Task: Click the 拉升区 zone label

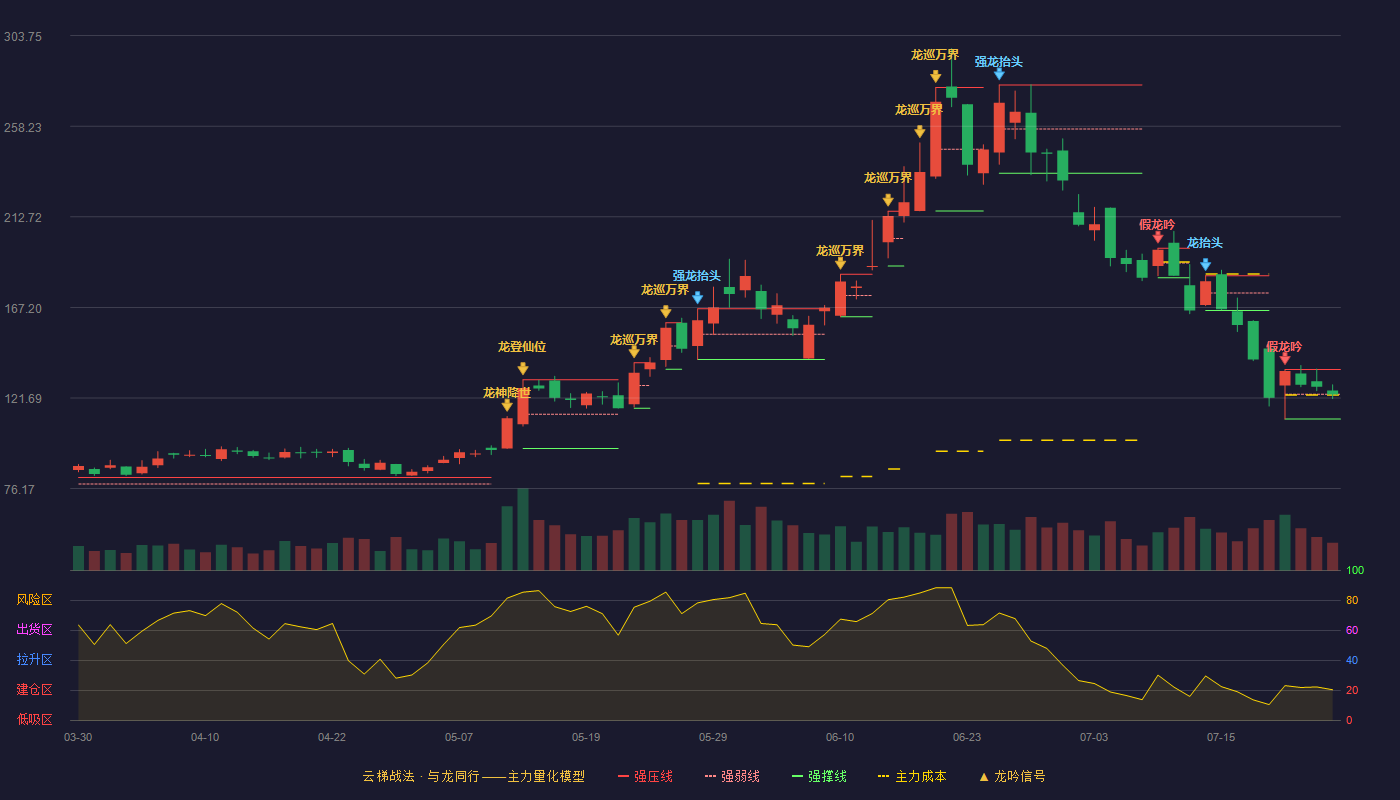Action: [x=34, y=660]
